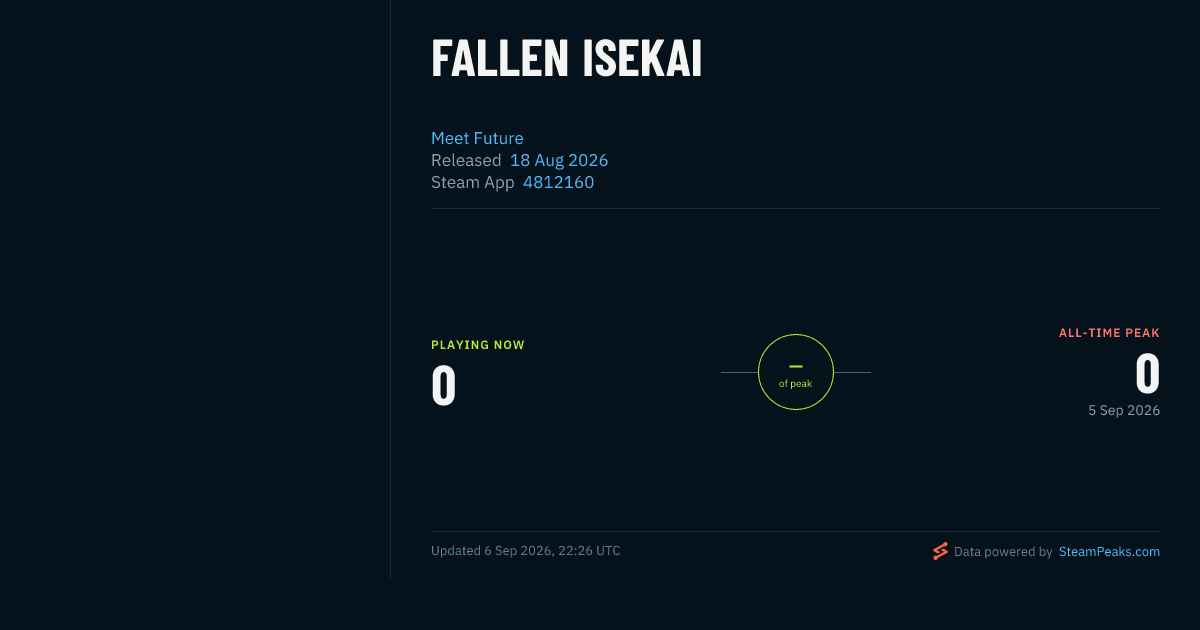Click the all-time peak value zero
Screen dimensions: 1200x630
pyautogui.click(x=1147, y=374)
